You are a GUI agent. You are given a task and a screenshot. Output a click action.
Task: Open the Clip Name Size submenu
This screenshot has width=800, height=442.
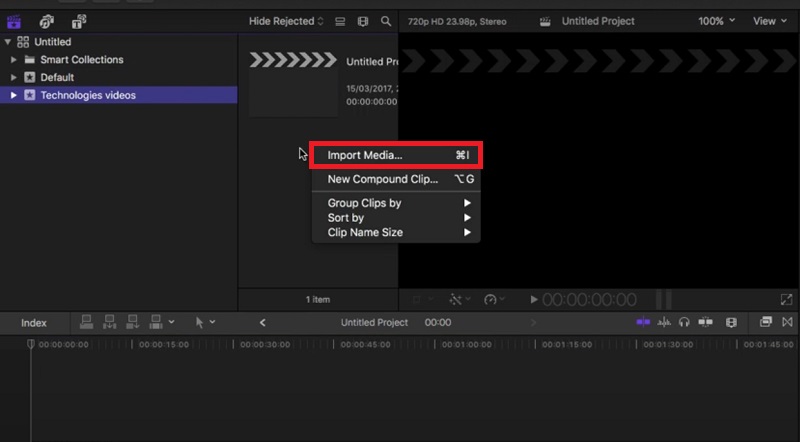click(x=396, y=233)
